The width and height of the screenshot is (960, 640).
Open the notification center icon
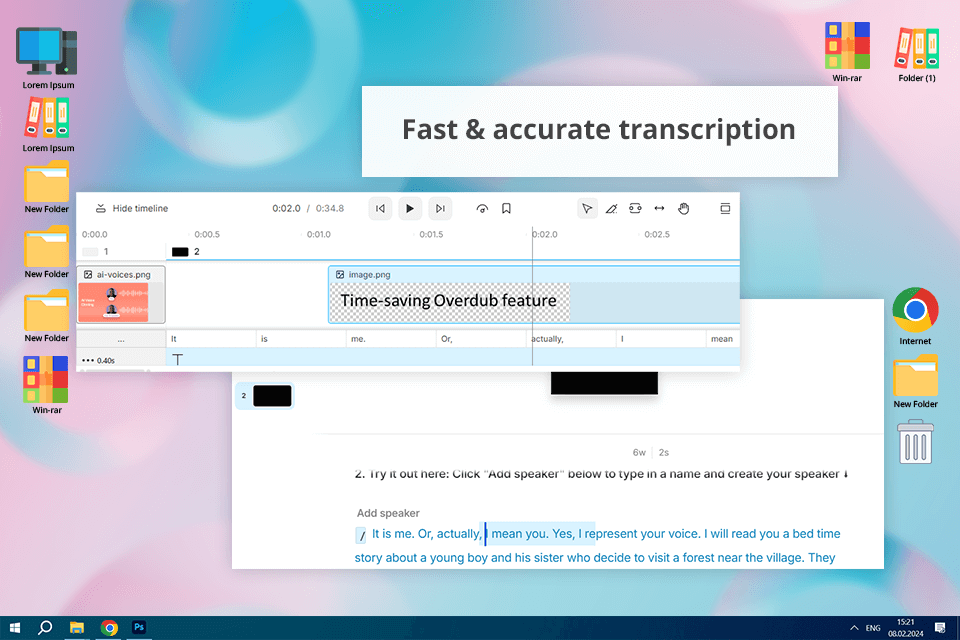[x=940, y=628]
